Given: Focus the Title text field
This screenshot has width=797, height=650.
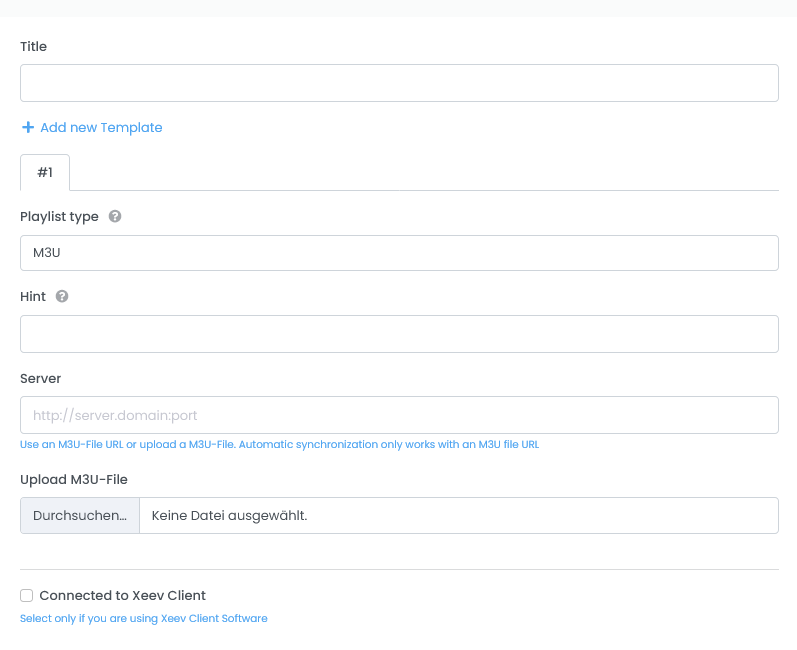Looking at the screenshot, I should click(x=399, y=83).
